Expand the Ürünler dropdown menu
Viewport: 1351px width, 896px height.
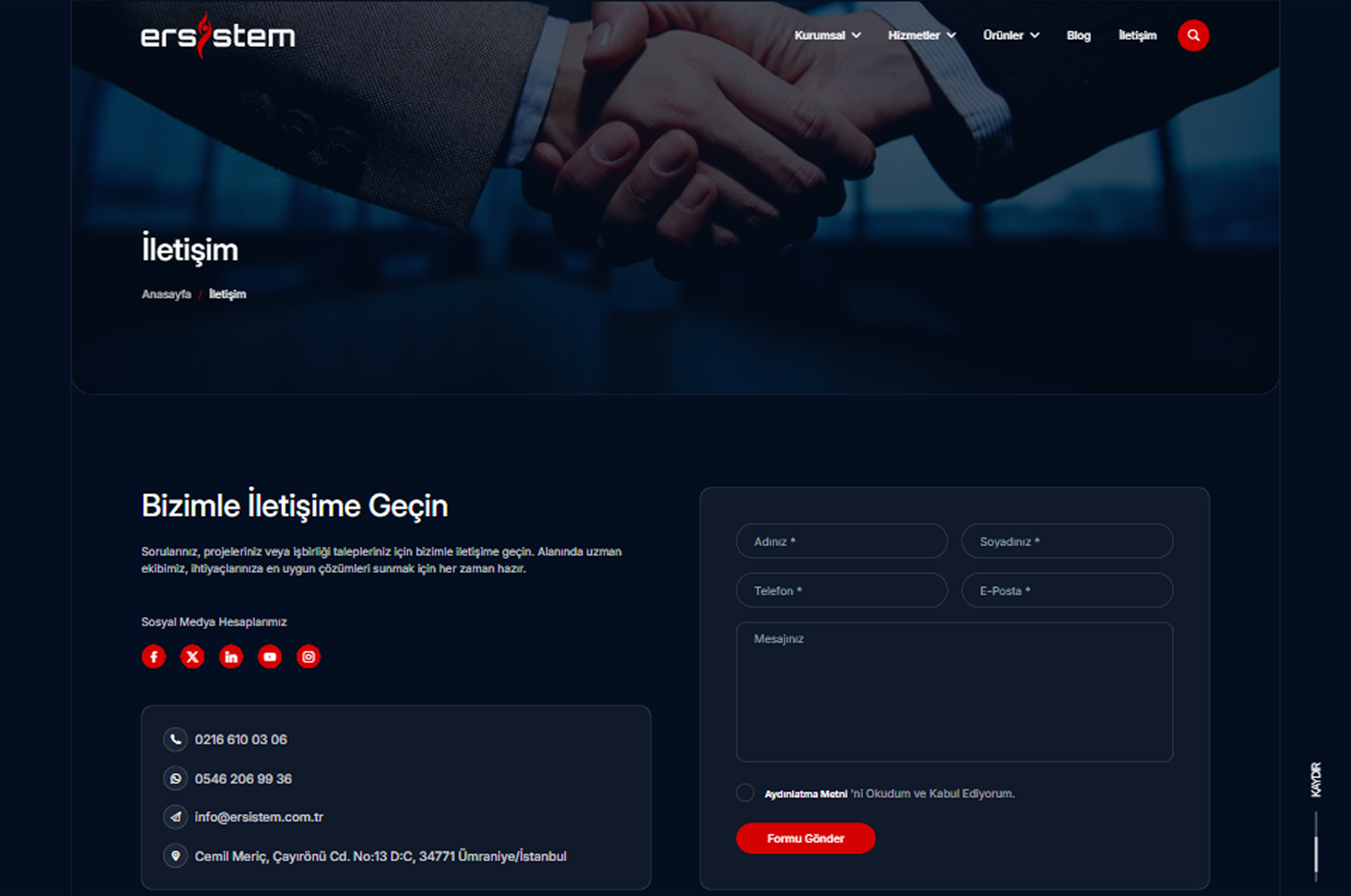(1010, 35)
